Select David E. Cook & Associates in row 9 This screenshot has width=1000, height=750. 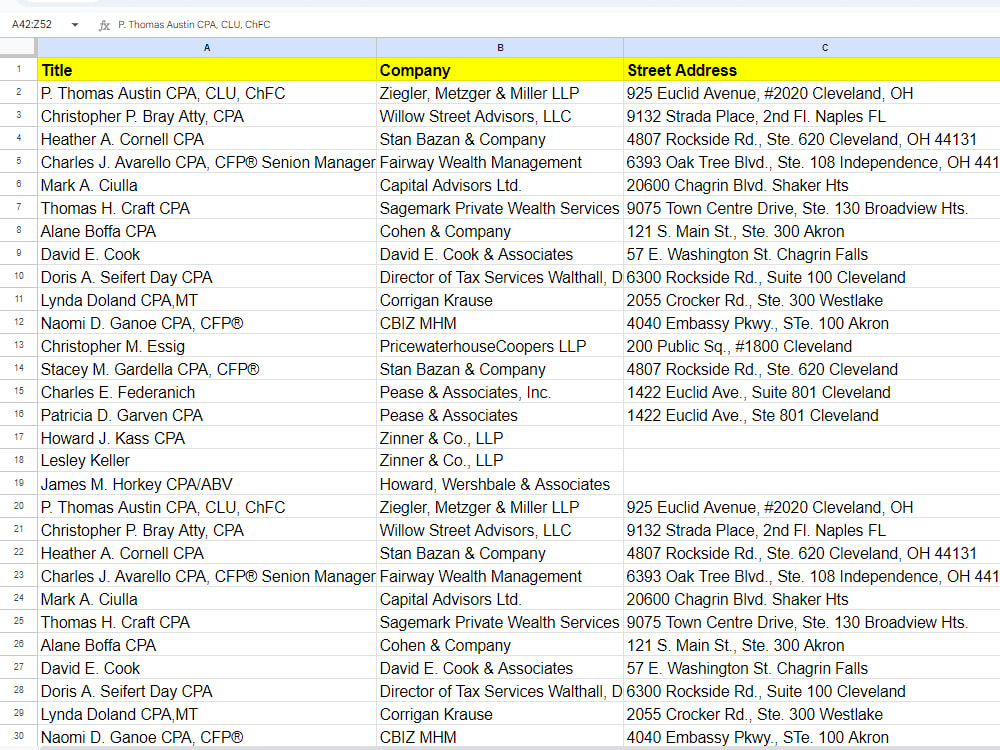(500, 254)
